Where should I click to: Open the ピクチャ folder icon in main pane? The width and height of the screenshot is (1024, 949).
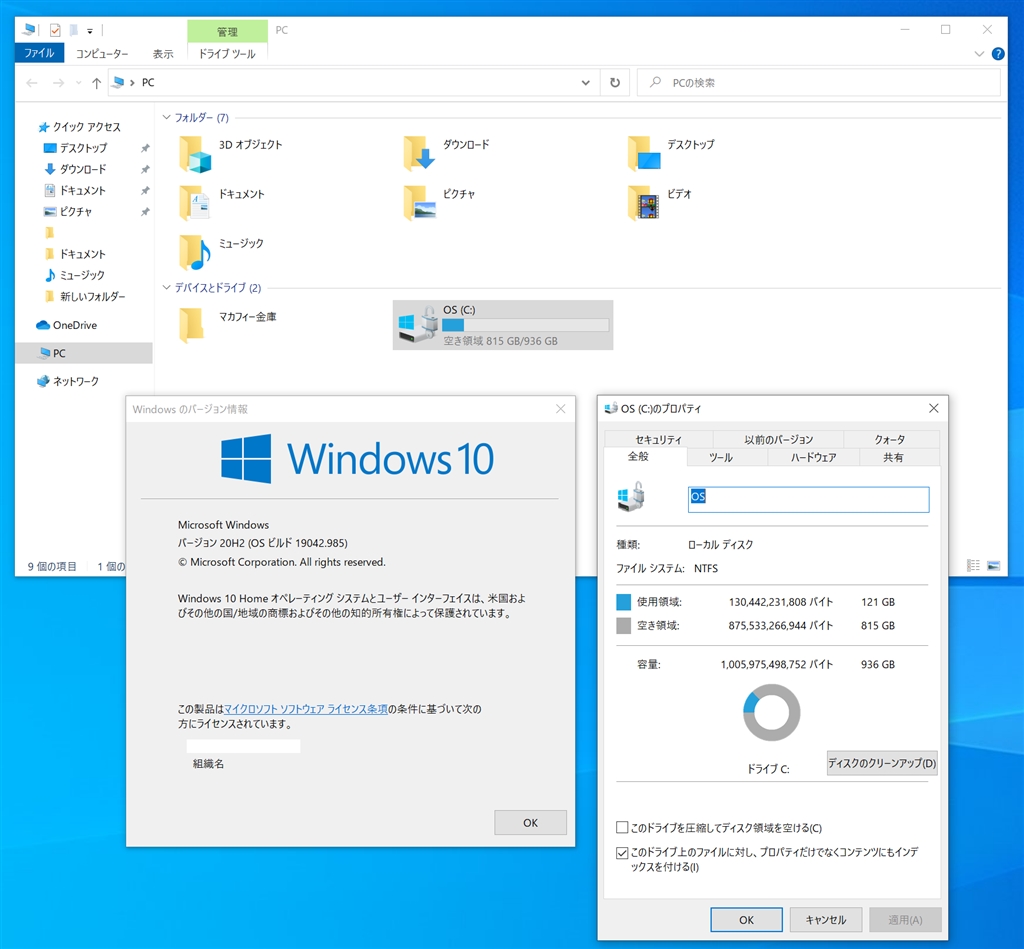point(419,202)
